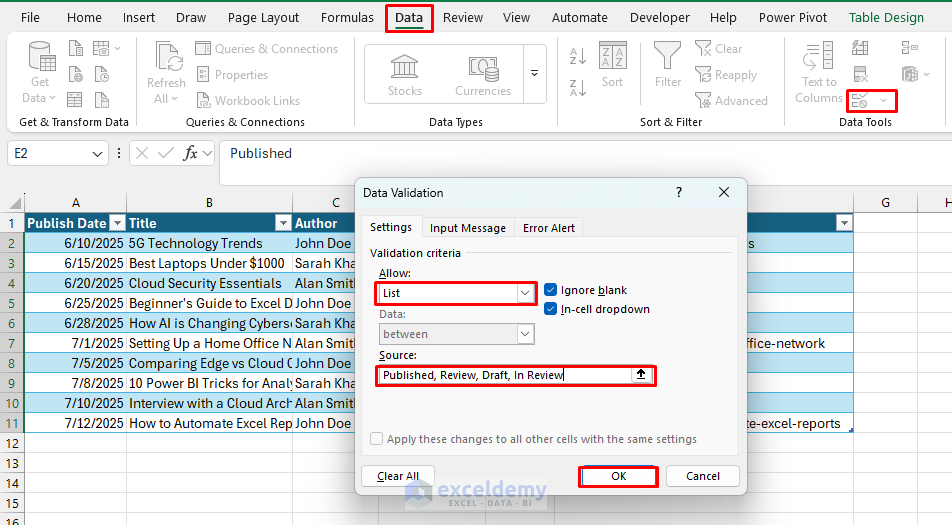Switch to the Formulas ribbon tab
Image resolution: width=952 pixels, height=525 pixels.
click(x=347, y=18)
